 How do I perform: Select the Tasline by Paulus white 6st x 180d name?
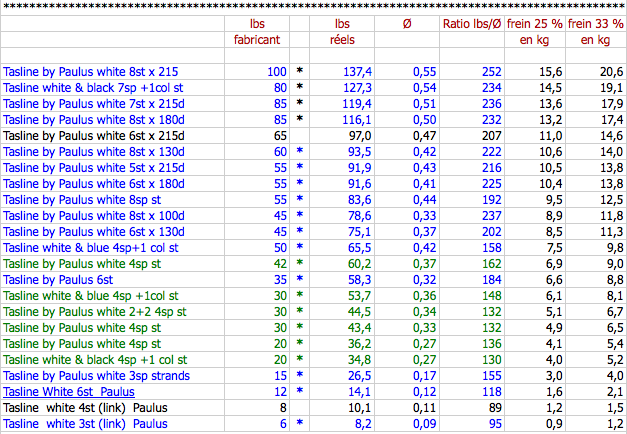94,184
